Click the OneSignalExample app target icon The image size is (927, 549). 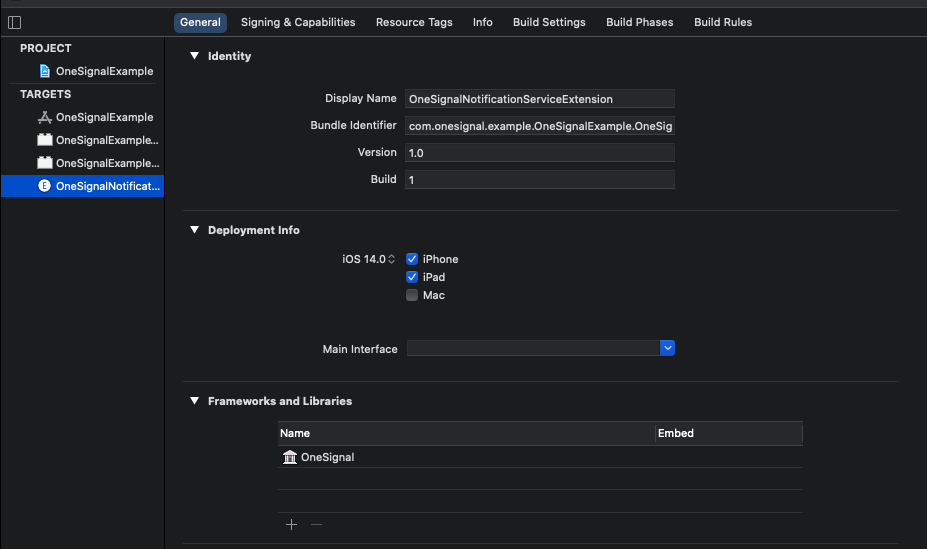[45, 117]
